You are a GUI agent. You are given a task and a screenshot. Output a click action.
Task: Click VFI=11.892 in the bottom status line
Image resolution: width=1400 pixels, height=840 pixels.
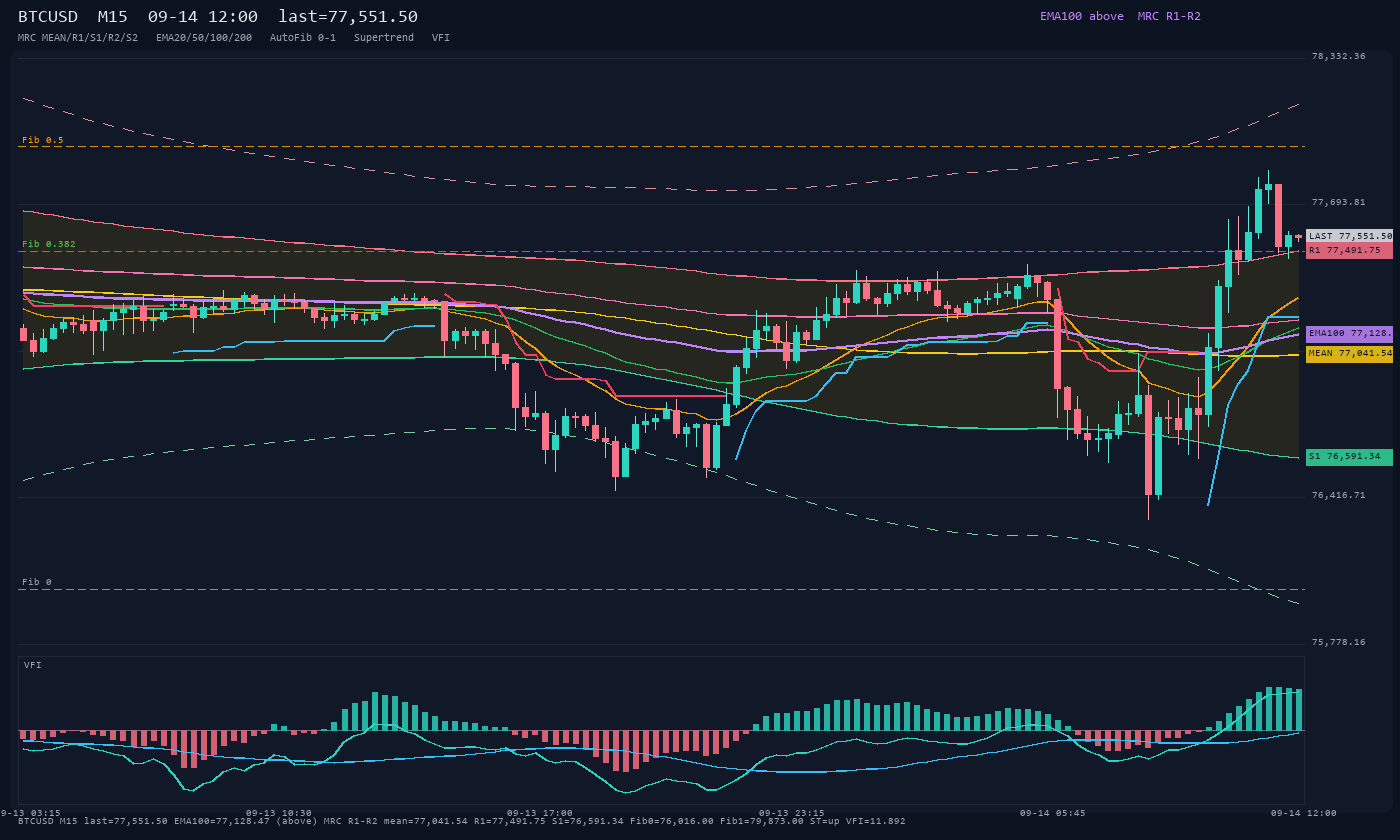[x=876, y=821]
